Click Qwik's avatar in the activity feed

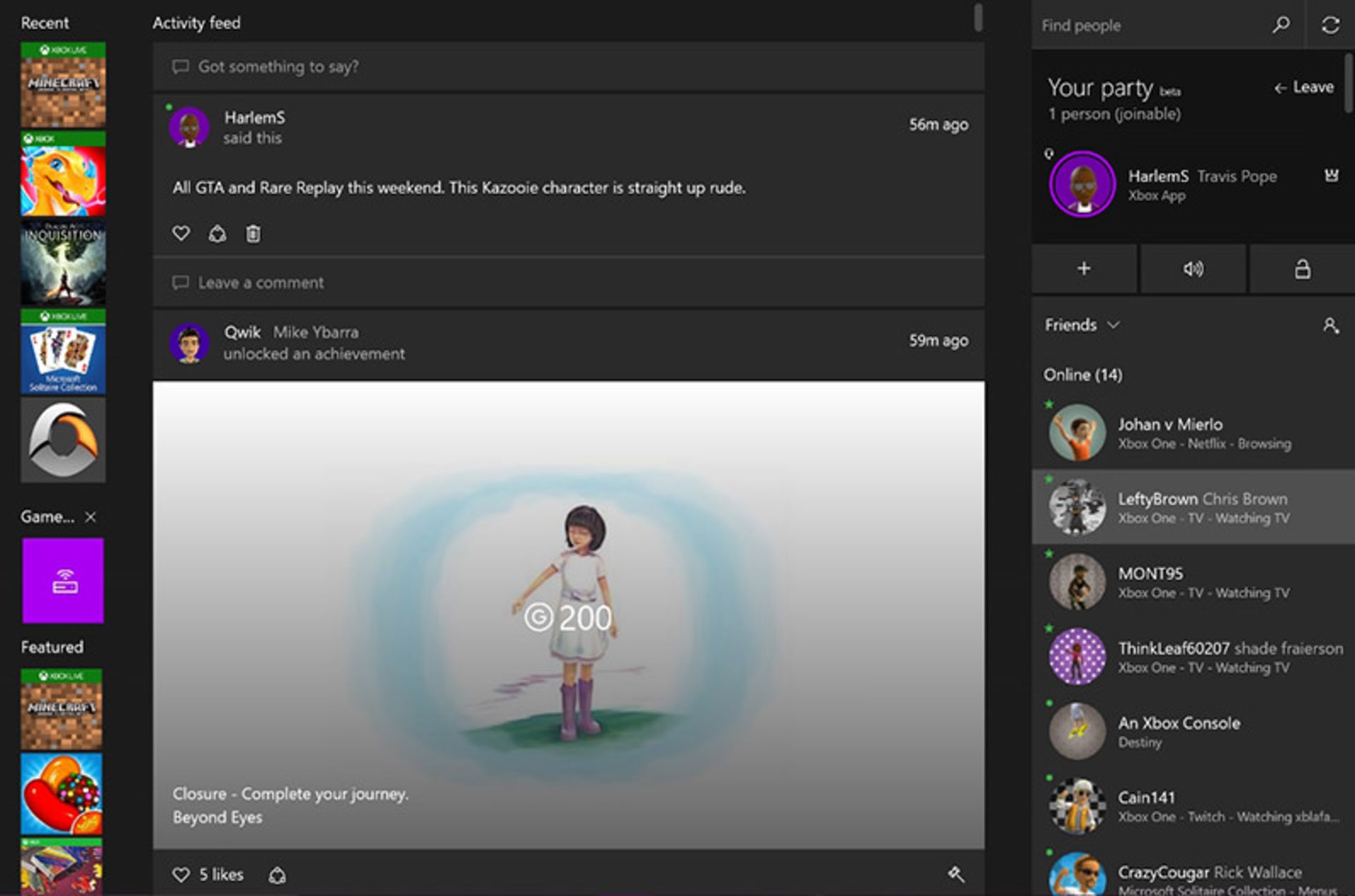[189, 343]
